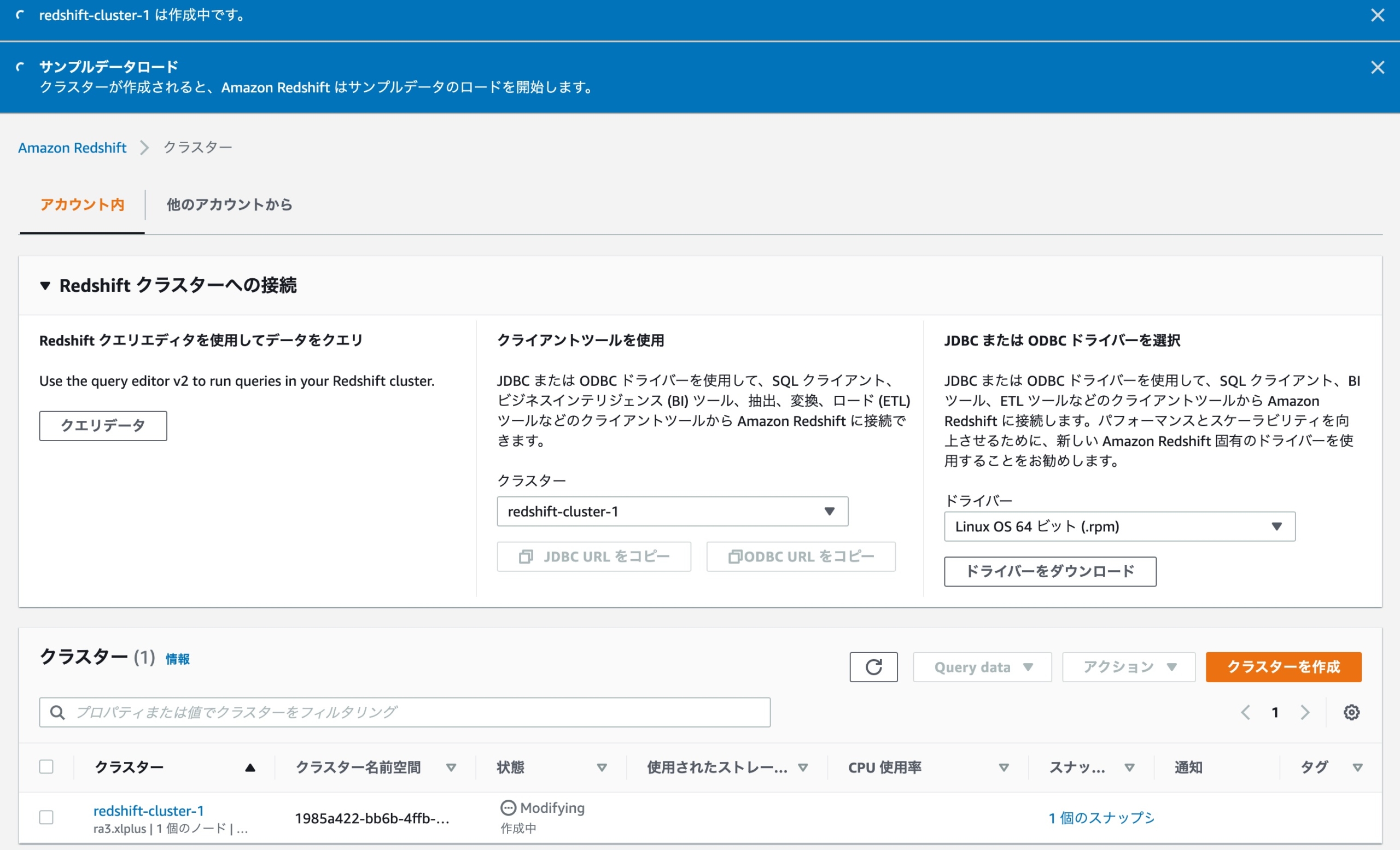Click the クエリデータ button

(x=103, y=426)
